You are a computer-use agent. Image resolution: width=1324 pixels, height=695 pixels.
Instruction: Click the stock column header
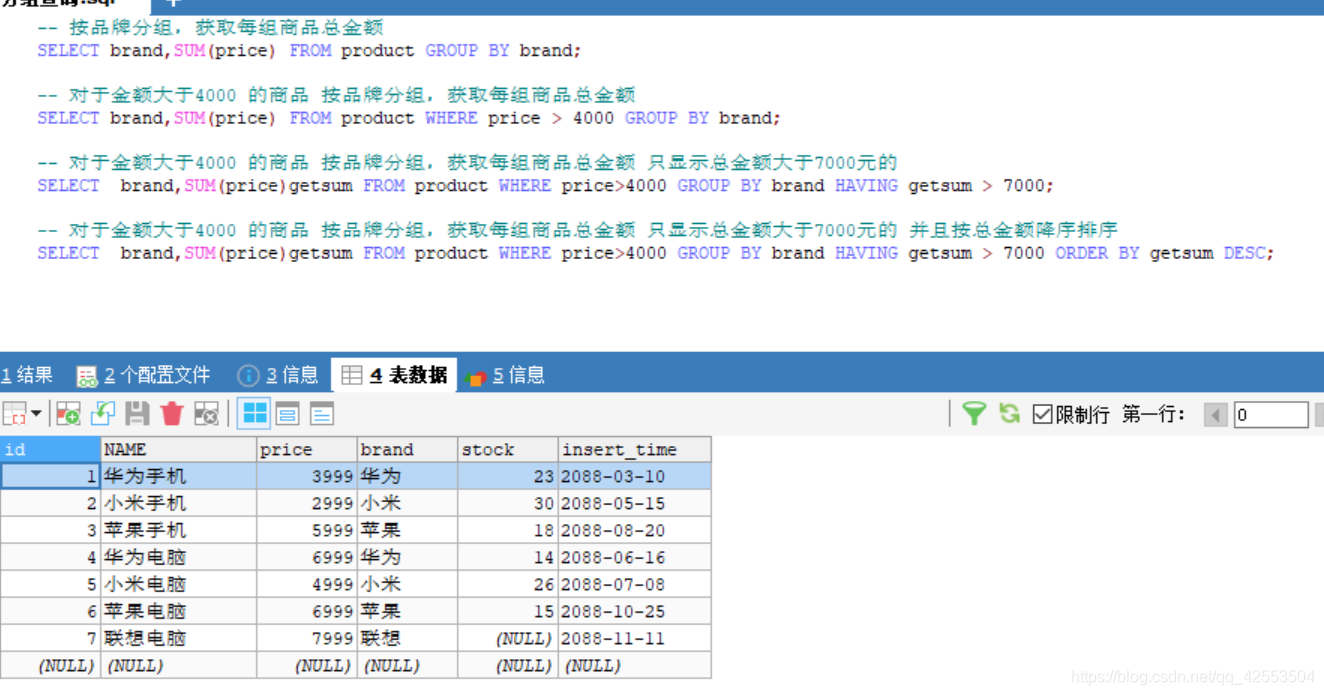coord(508,450)
